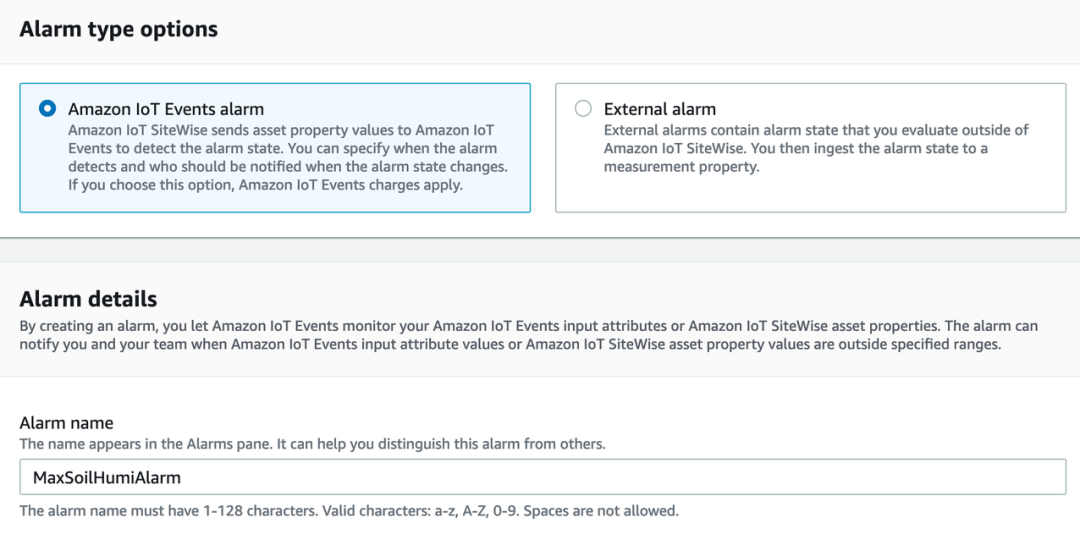Click the External alarm description text
The height and width of the screenshot is (551, 1080).
point(815,139)
